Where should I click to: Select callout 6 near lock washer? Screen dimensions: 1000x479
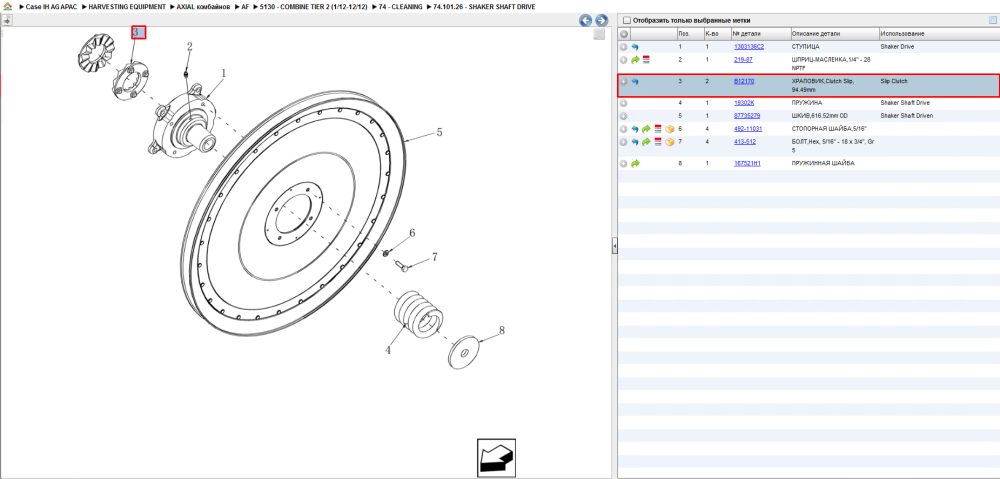click(412, 233)
